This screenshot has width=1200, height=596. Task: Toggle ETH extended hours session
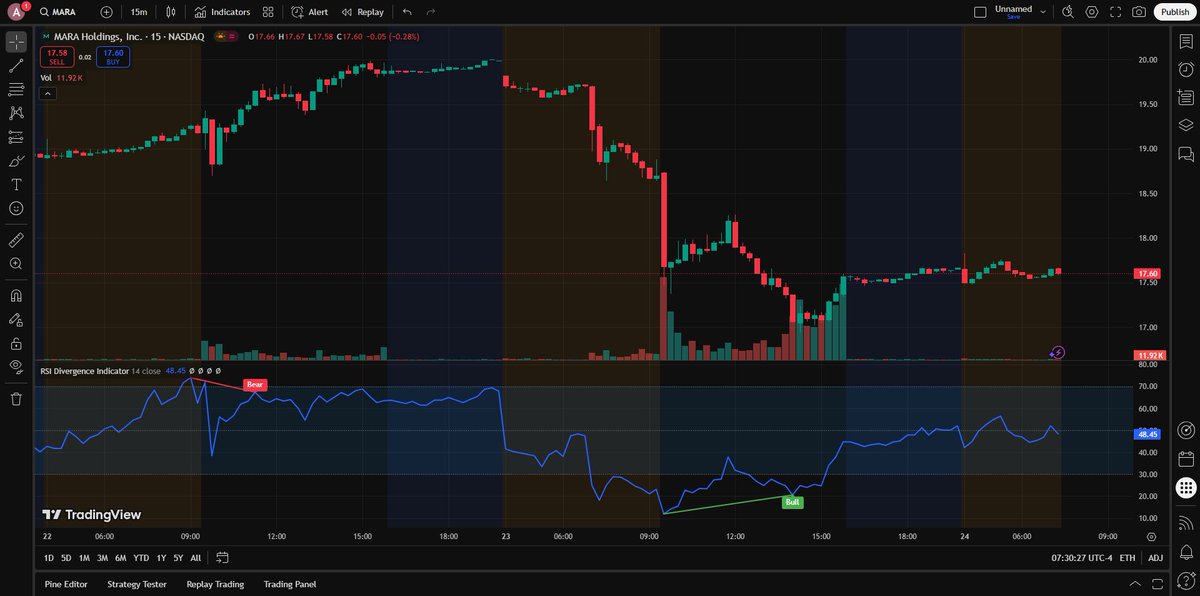click(1127, 557)
